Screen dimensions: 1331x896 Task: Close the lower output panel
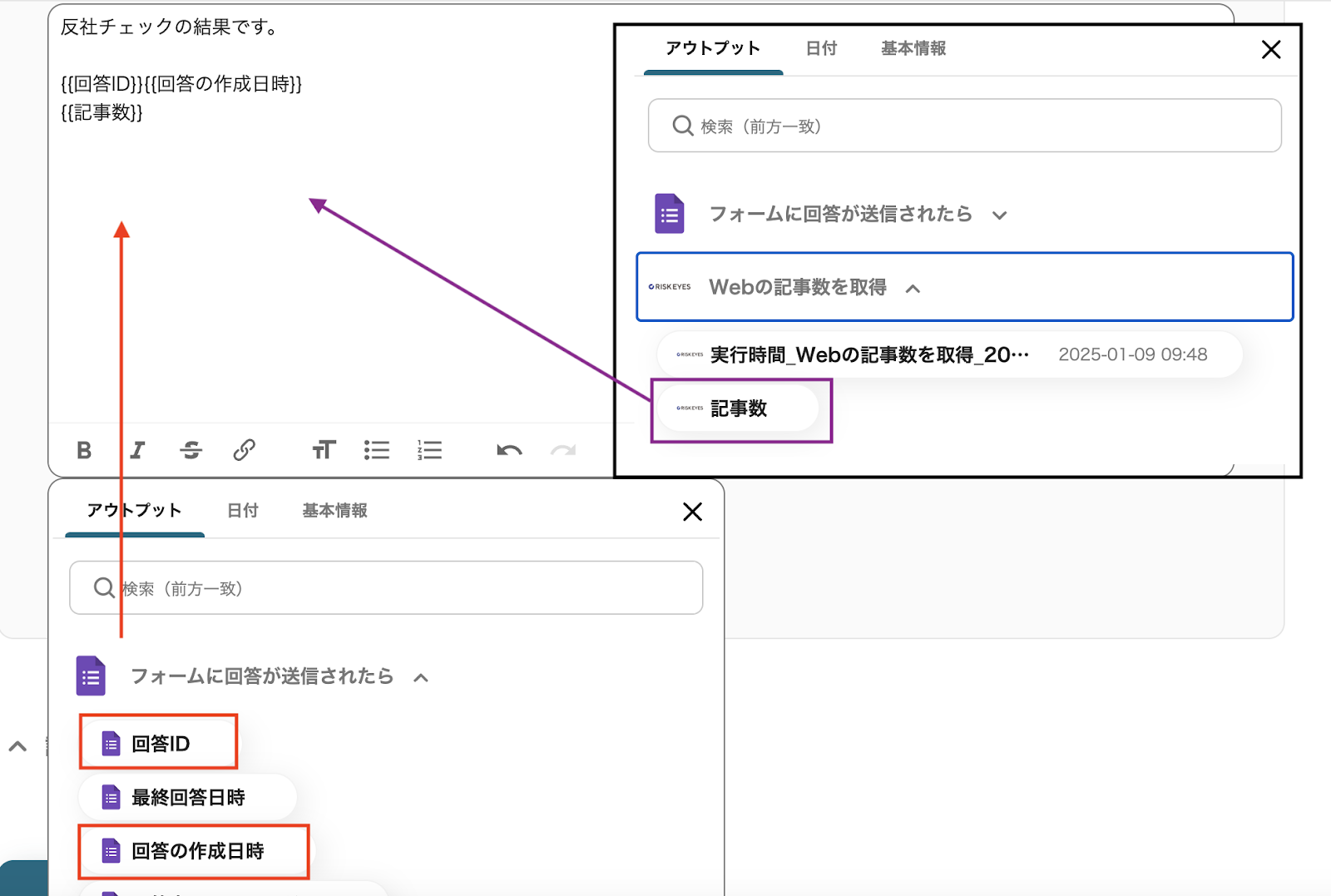pos(692,511)
